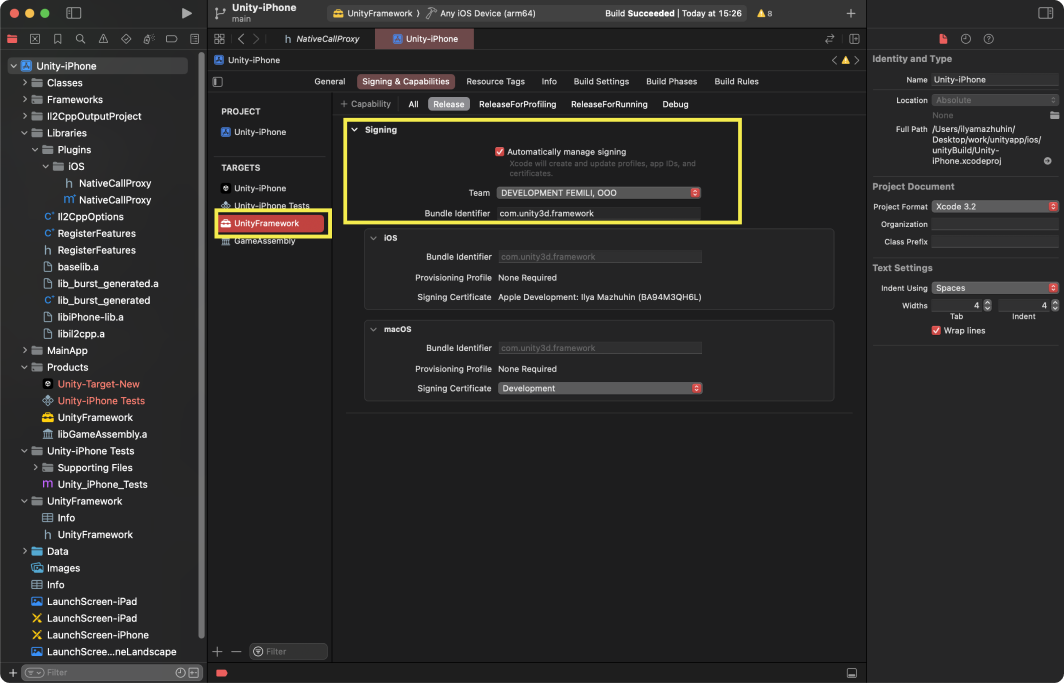
Task: Show the History inspector clock icon
Action: (966, 39)
